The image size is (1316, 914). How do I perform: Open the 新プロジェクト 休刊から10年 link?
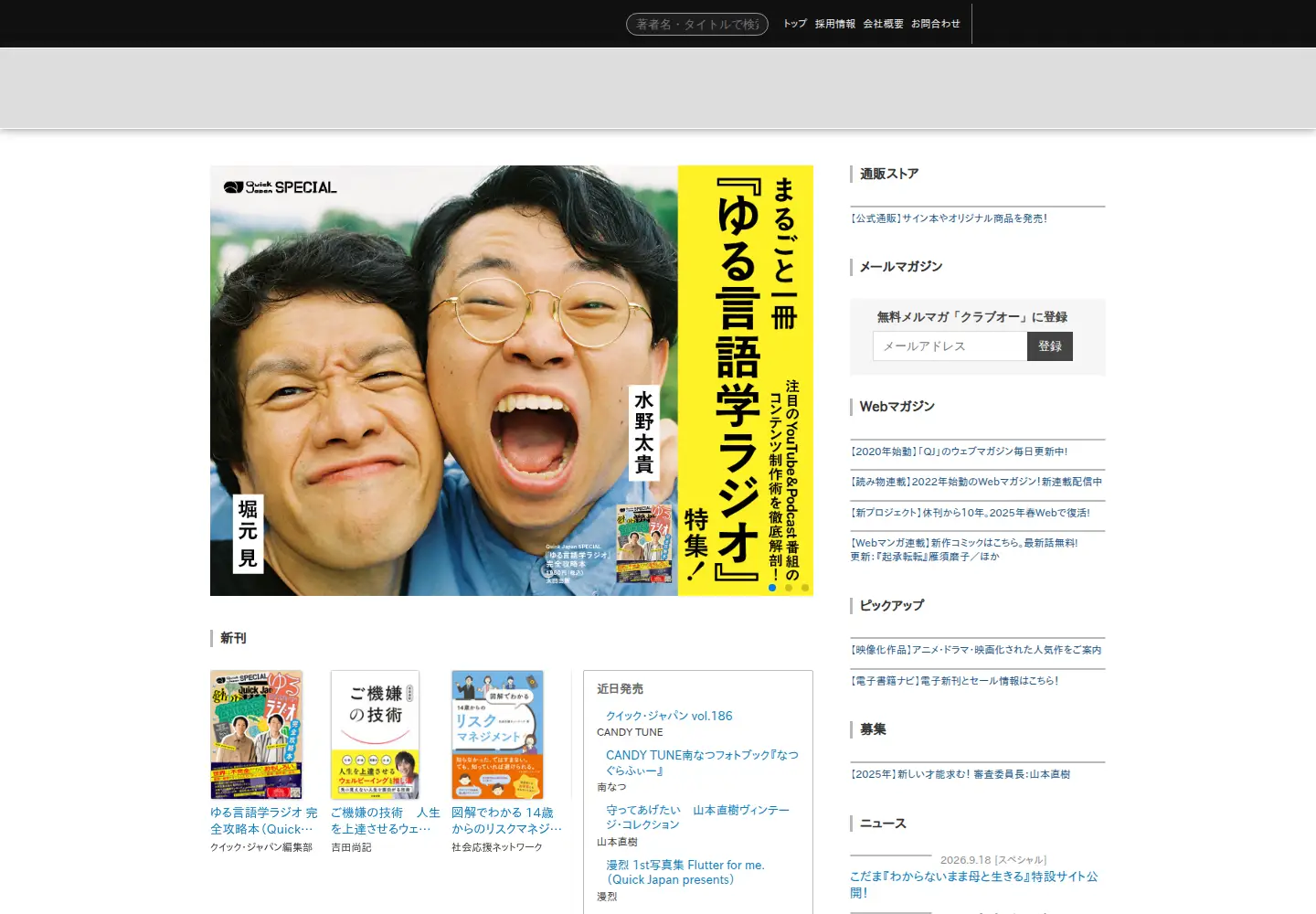coord(970,513)
